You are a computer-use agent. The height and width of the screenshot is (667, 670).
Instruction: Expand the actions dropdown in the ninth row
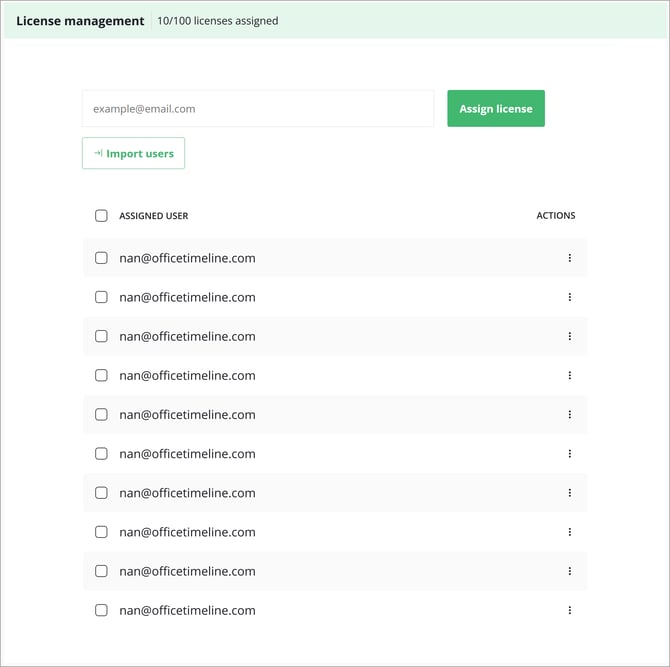pos(569,571)
